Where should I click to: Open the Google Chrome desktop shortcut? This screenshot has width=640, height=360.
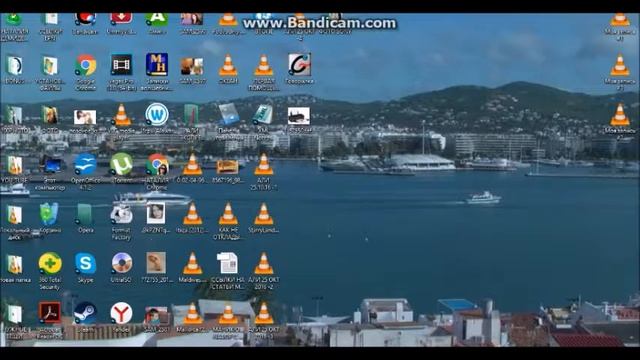click(x=85, y=65)
